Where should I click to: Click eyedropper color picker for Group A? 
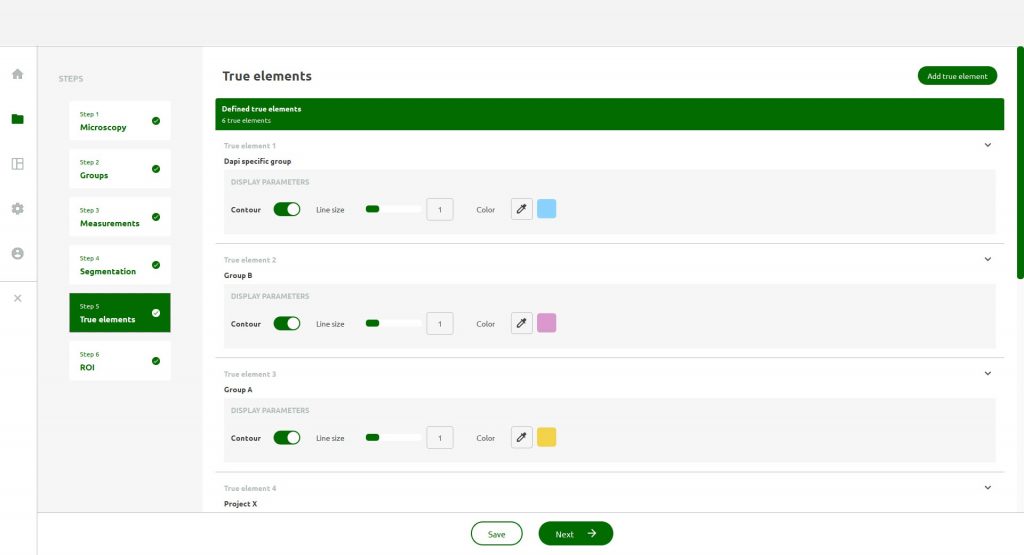(x=521, y=437)
